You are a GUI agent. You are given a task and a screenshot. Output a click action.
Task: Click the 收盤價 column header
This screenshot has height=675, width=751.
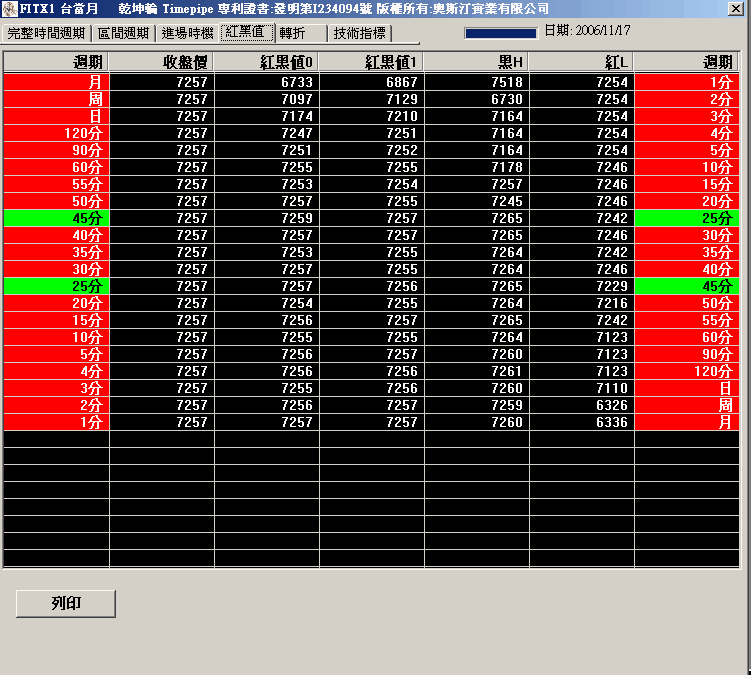[x=161, y=62]
